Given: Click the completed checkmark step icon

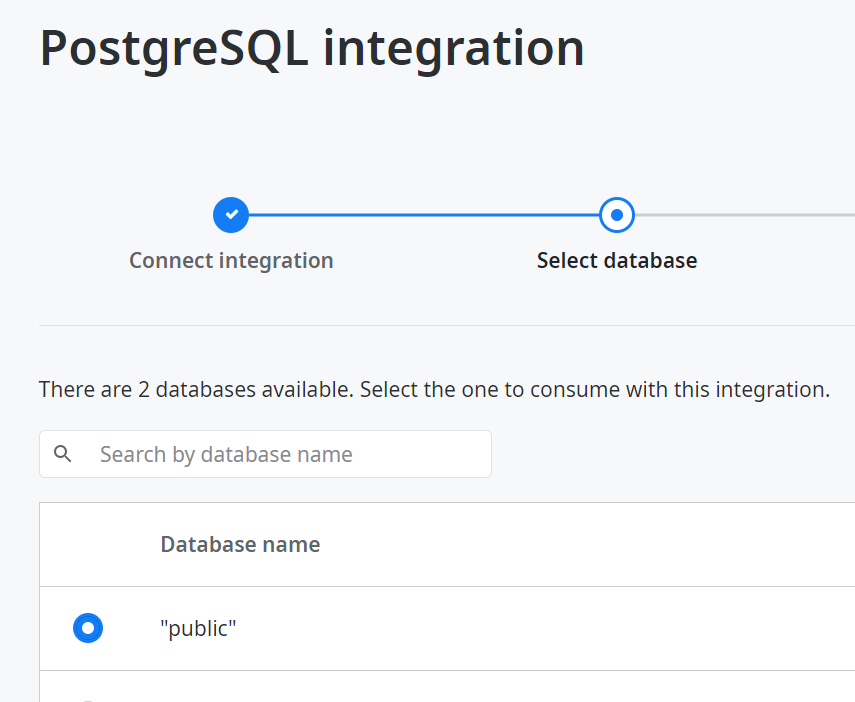Looking at the screenshot, I should click(231, 214).
